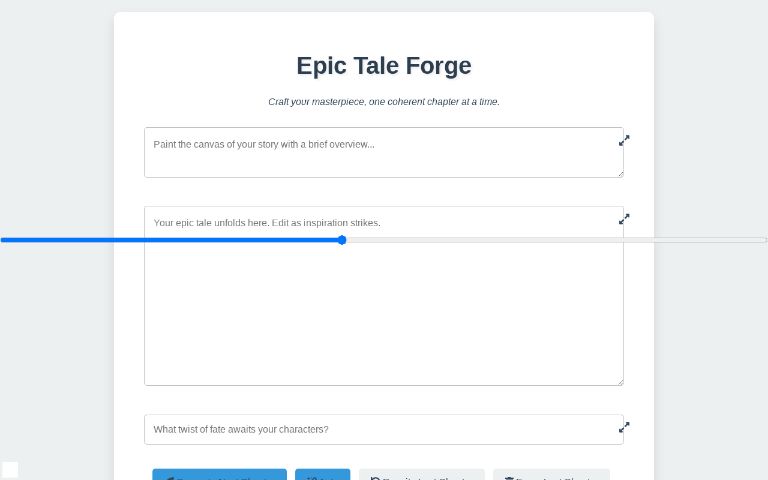
Task: Click the blue slider handle
Action: click(x=342, y=240)
